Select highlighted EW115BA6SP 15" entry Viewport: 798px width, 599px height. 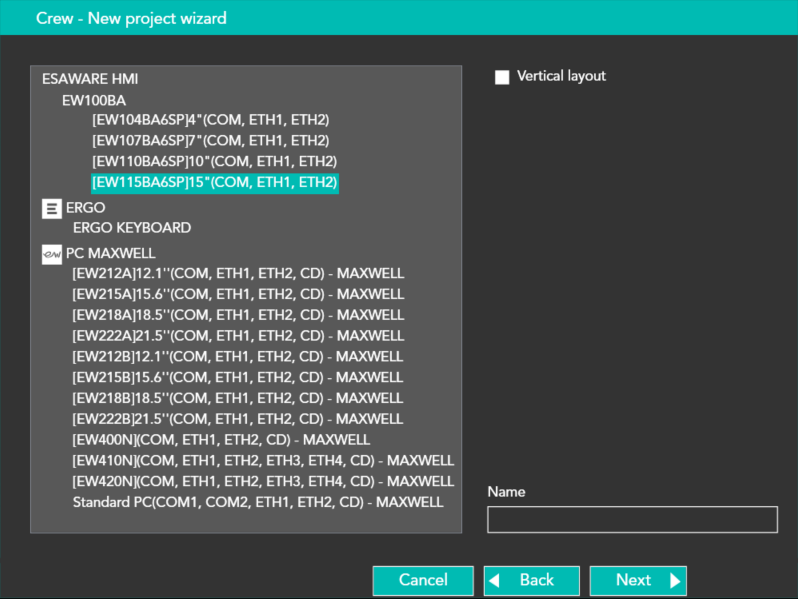tap(214, 182)
